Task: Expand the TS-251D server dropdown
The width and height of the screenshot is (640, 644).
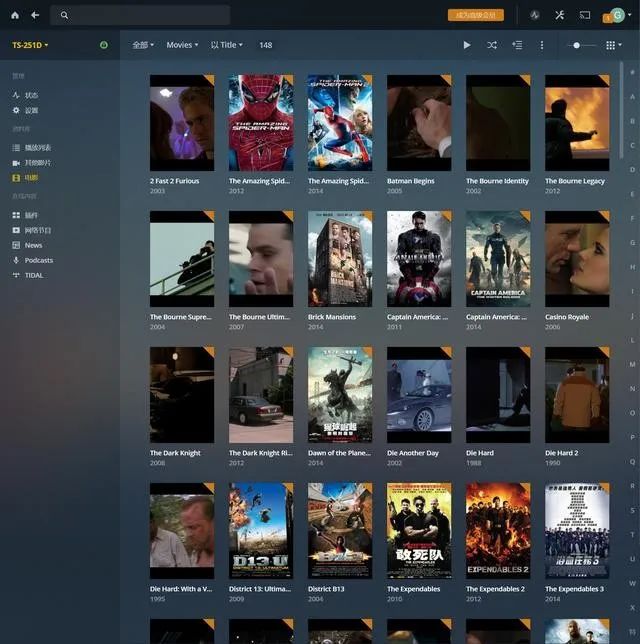Action: (30, 45)
